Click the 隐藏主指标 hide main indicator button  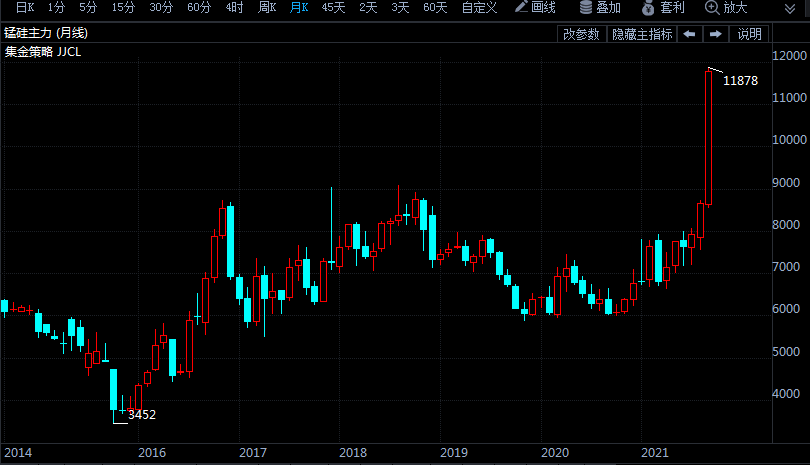pyautogui.click(x=642, y=34)
